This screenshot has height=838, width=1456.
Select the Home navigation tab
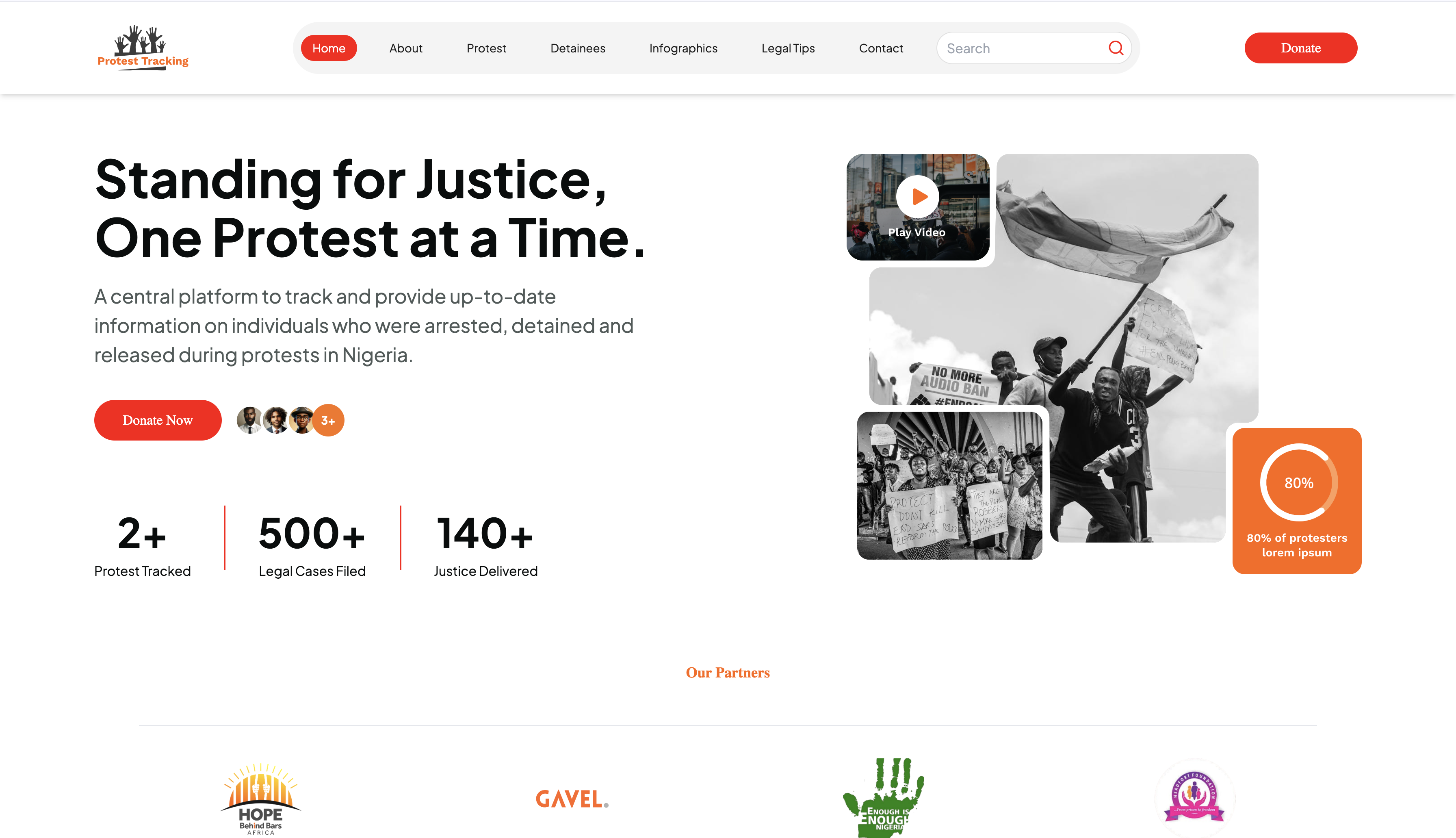[329, 48]
